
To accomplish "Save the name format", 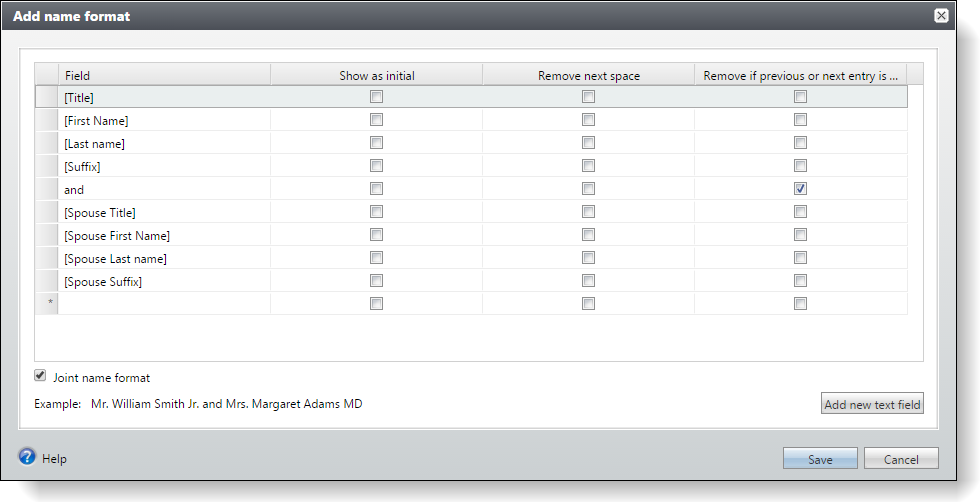I will [820, 459].
